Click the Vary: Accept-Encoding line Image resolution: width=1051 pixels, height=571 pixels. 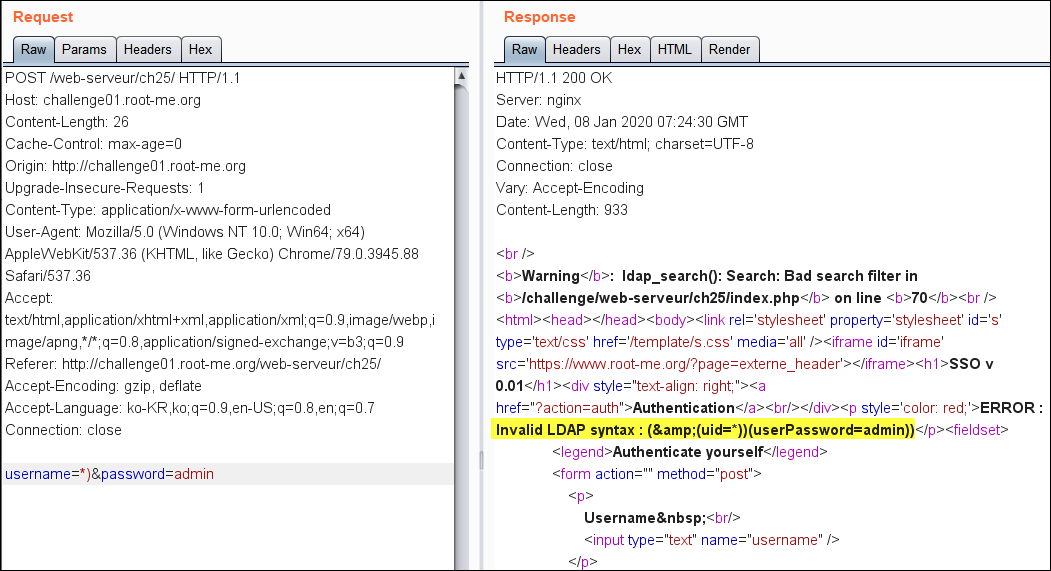[x=570, y=188]
